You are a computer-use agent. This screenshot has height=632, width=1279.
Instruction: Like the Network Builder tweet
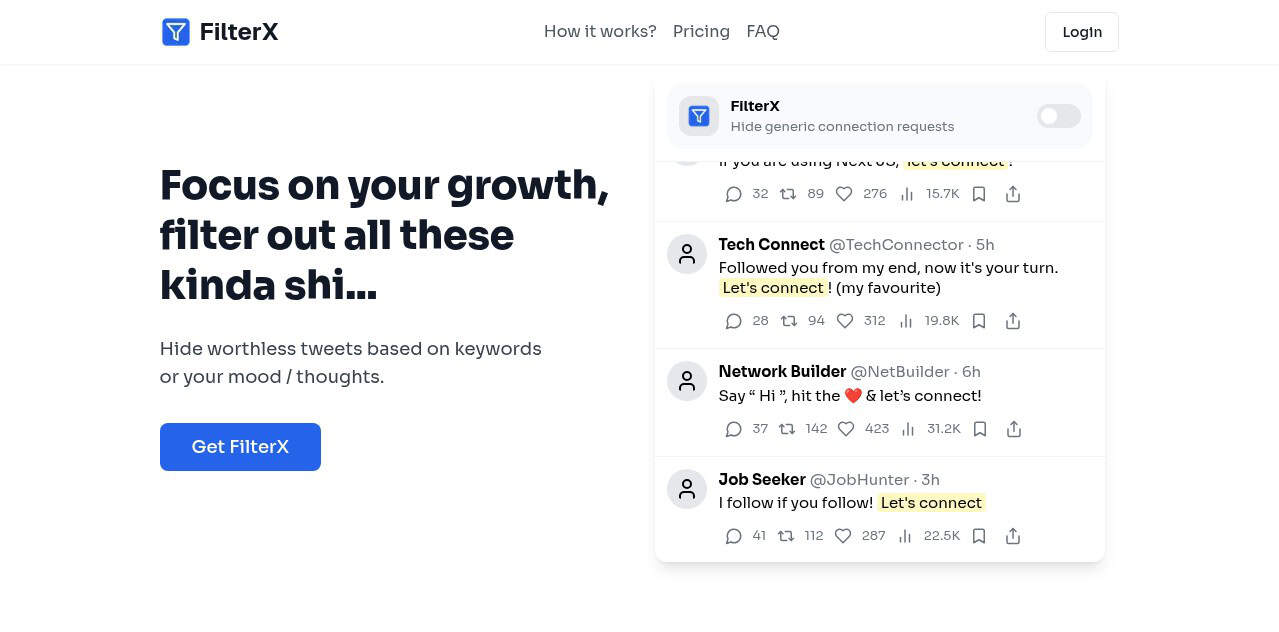[x=846, y=429]
